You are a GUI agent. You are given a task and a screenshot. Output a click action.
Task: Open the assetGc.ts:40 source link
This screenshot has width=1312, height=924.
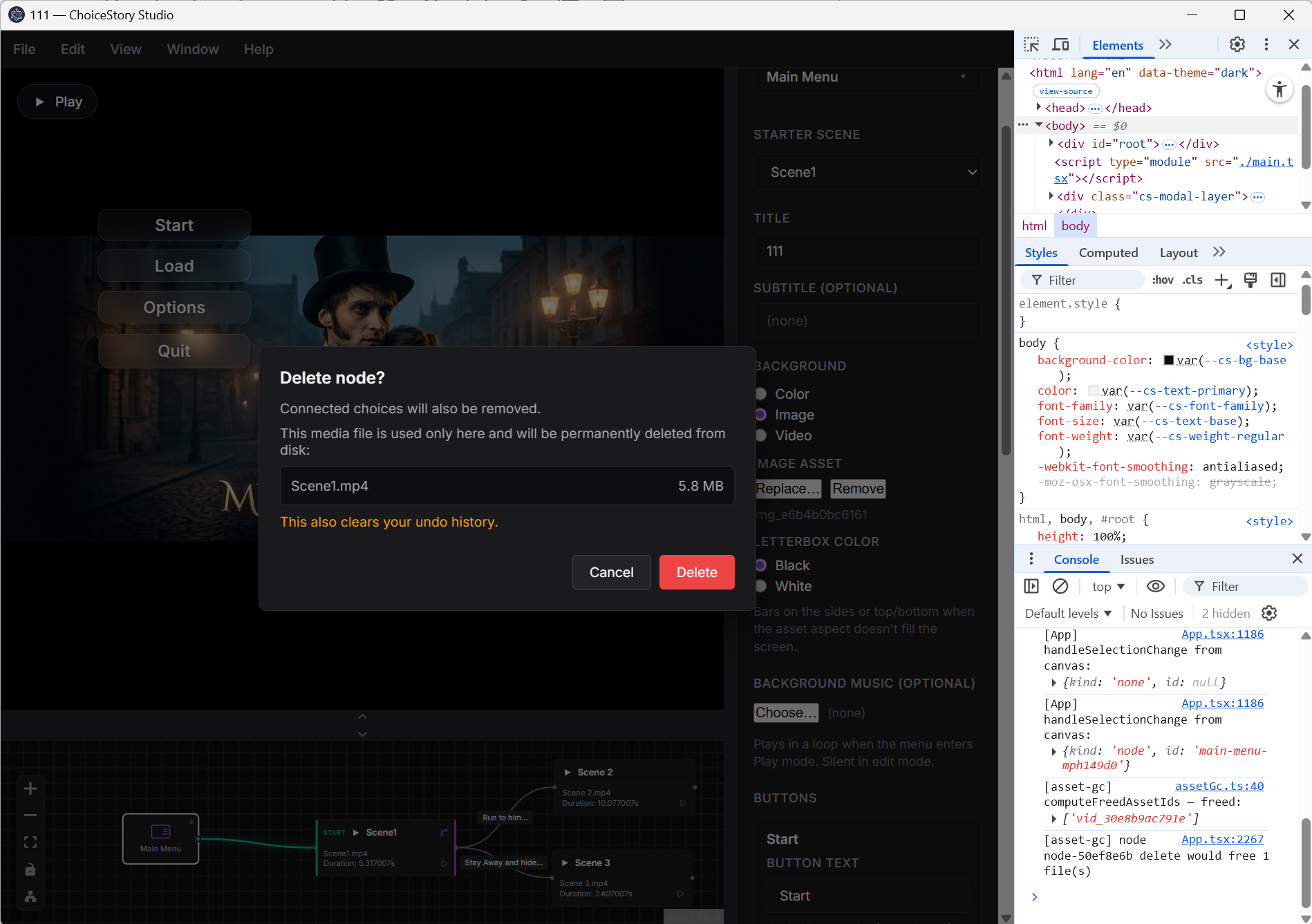1219,786
